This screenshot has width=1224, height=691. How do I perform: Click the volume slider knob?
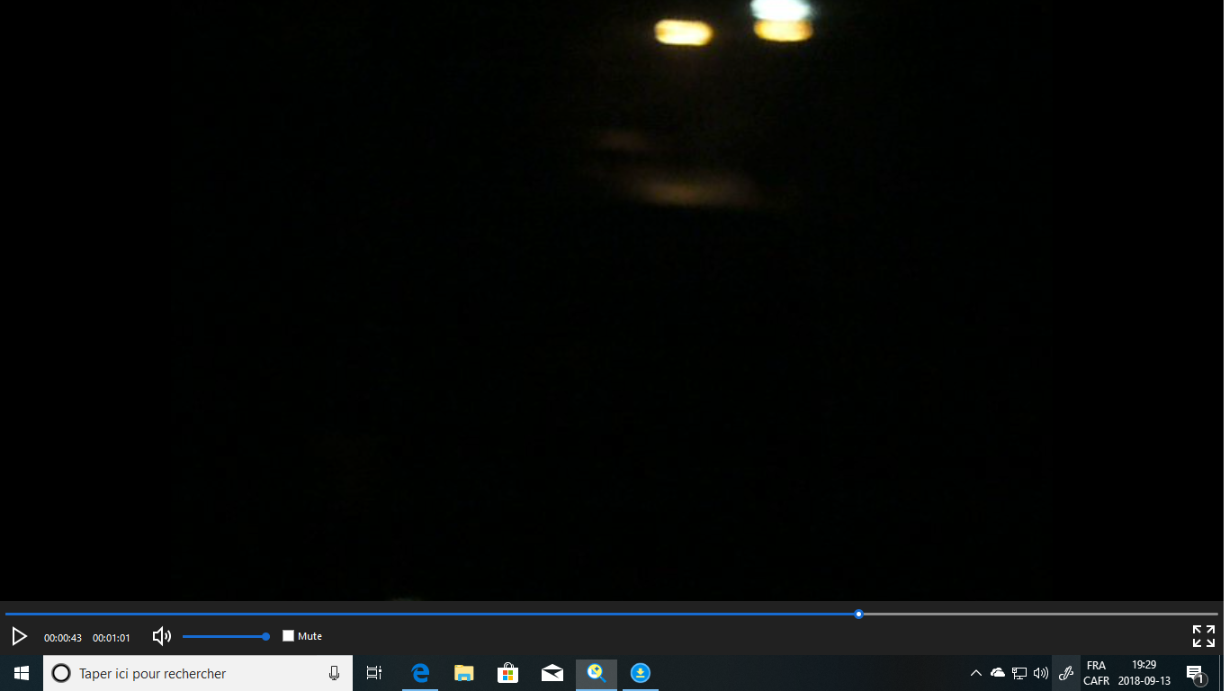click(266, 636)
